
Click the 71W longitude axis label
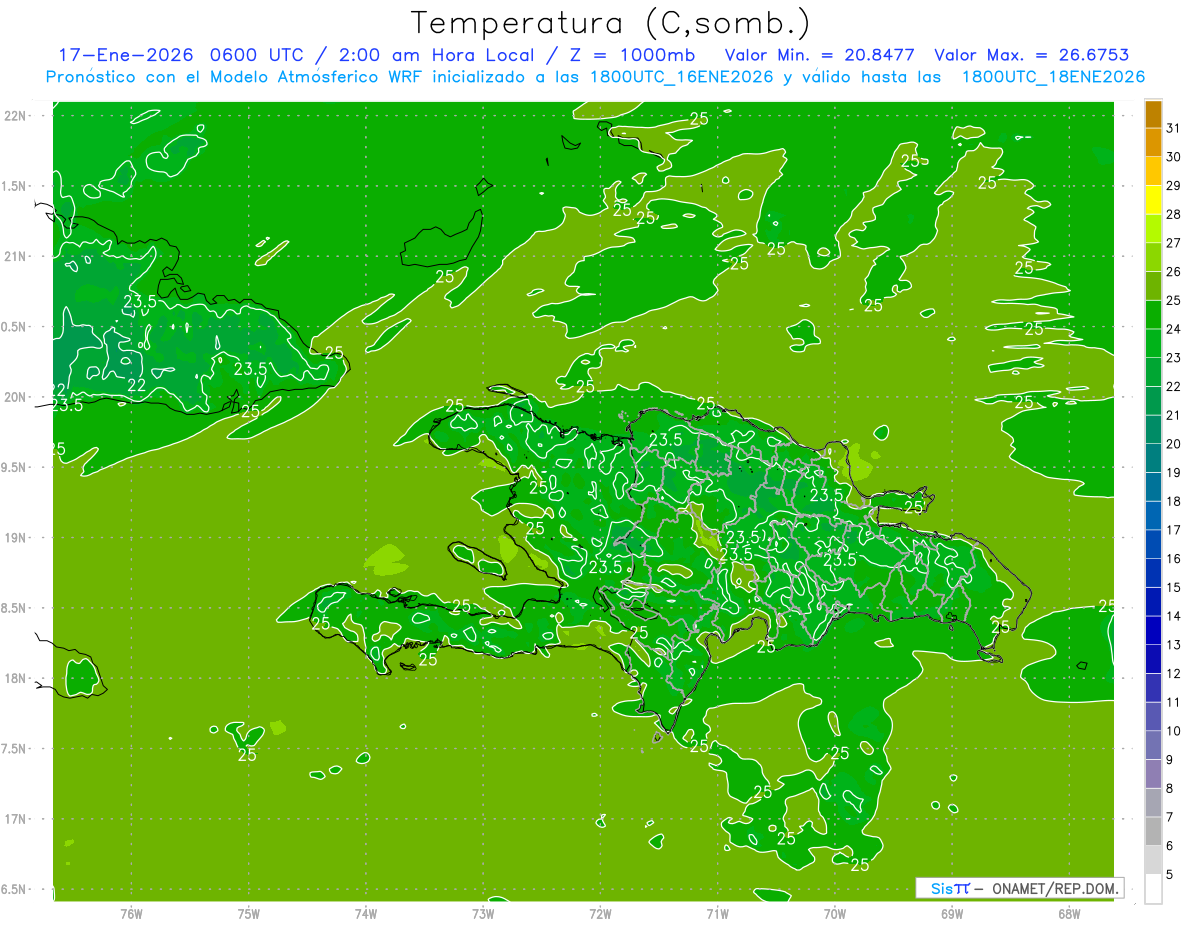coord(717,913)
